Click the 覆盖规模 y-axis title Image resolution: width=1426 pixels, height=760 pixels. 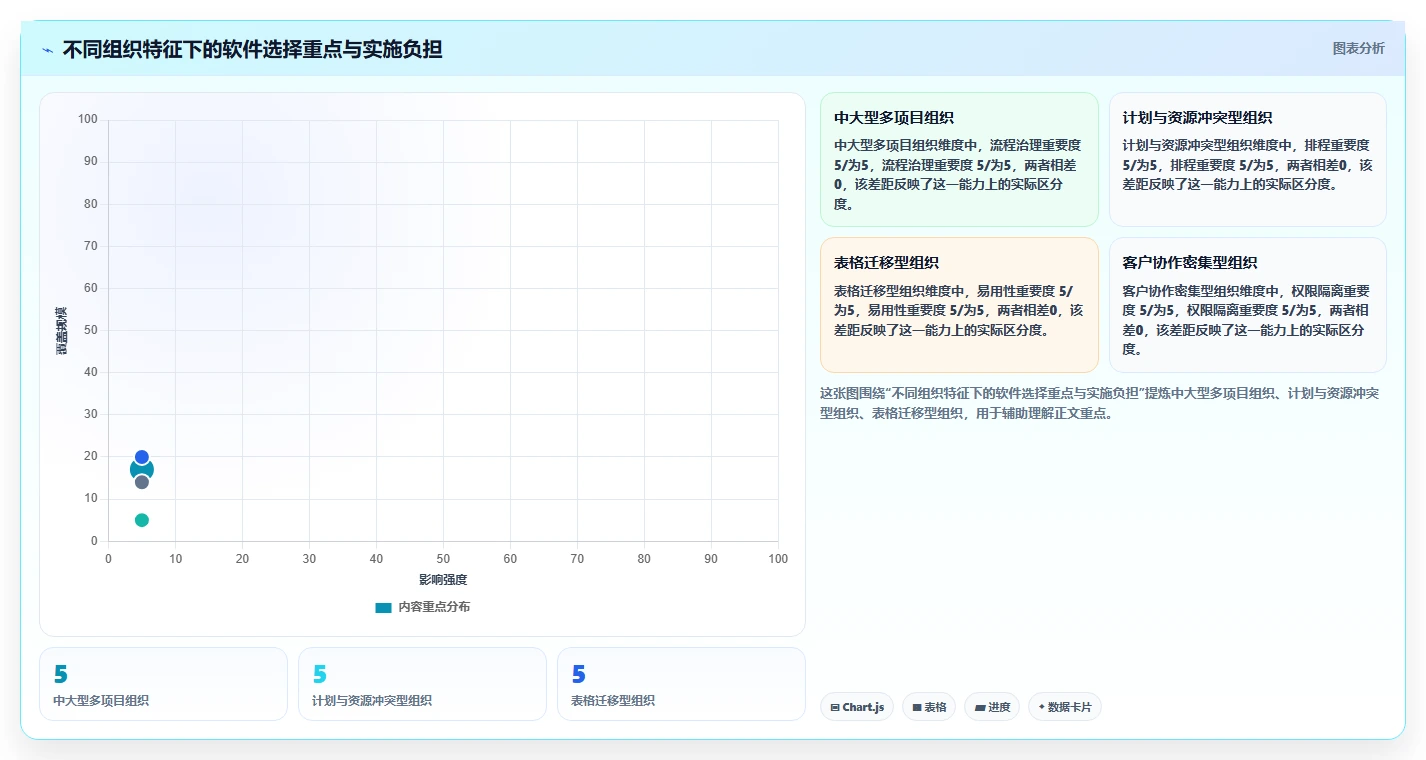click(62, 330)
